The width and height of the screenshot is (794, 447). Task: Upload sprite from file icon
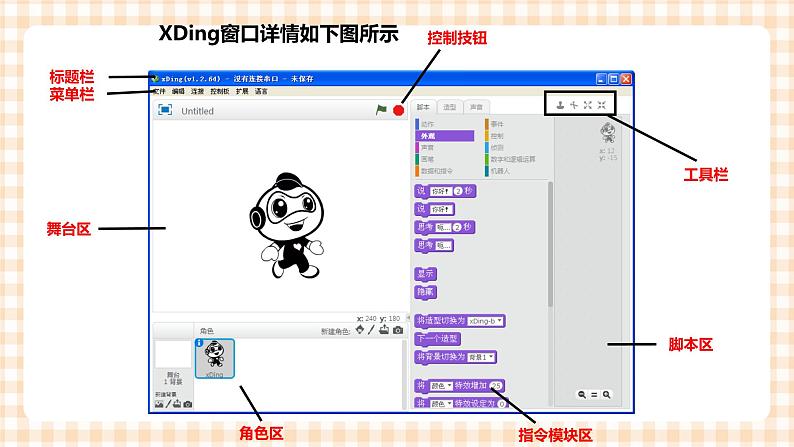click(x=384, y=330)
